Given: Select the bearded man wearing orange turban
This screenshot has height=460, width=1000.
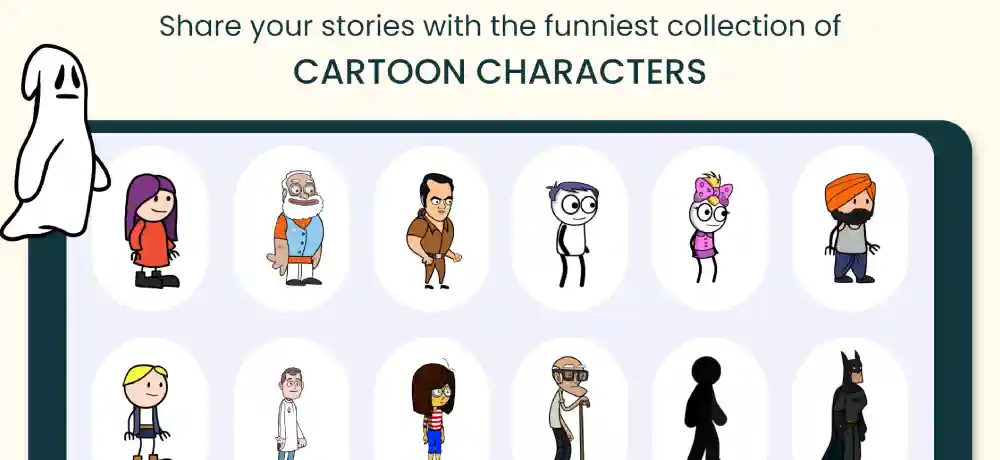Looking at the screenshot, I should [851, 229].
